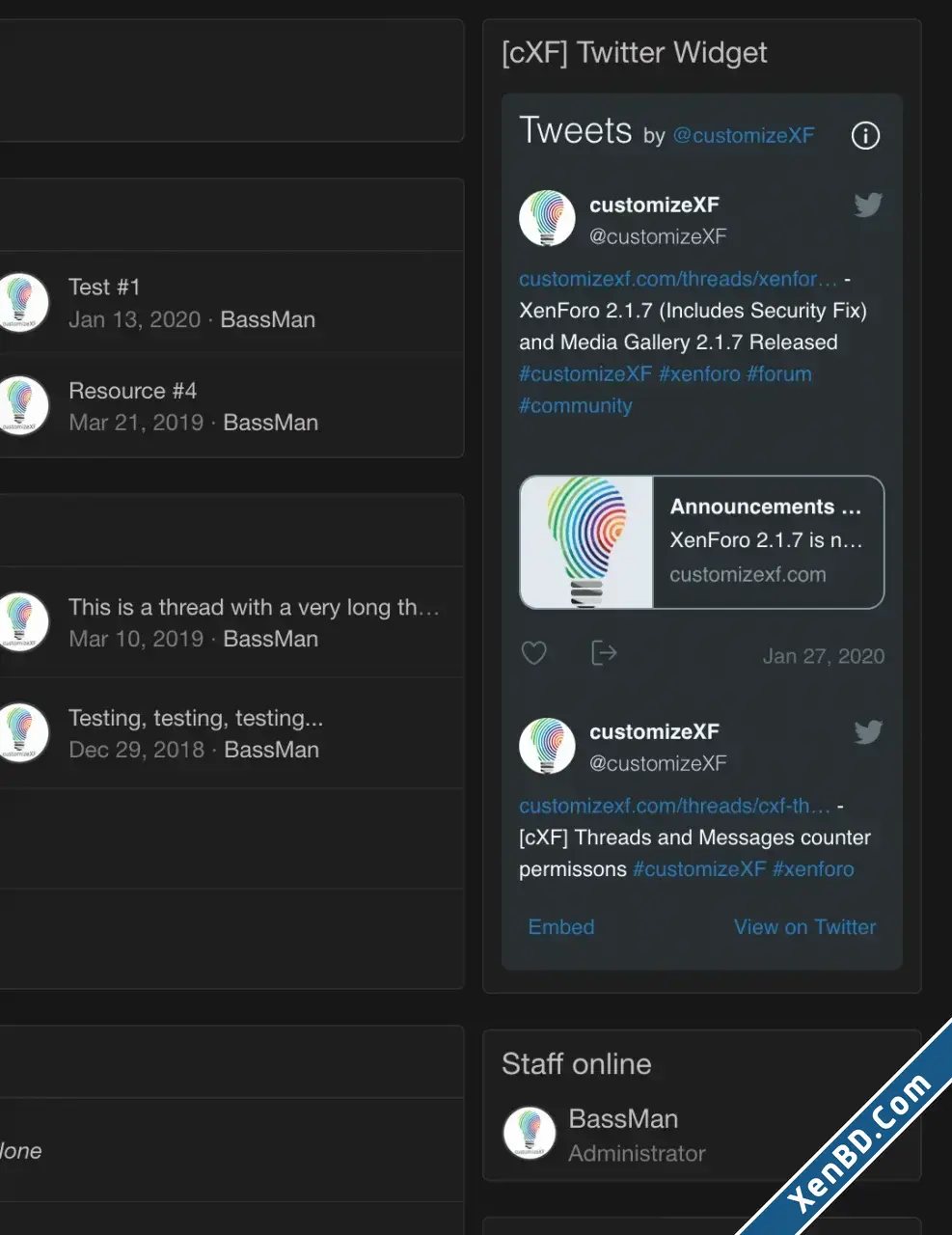Open the @customizeXF link in Tweets header
This screenshot has height=1235, width=952.
coord(744,135)
